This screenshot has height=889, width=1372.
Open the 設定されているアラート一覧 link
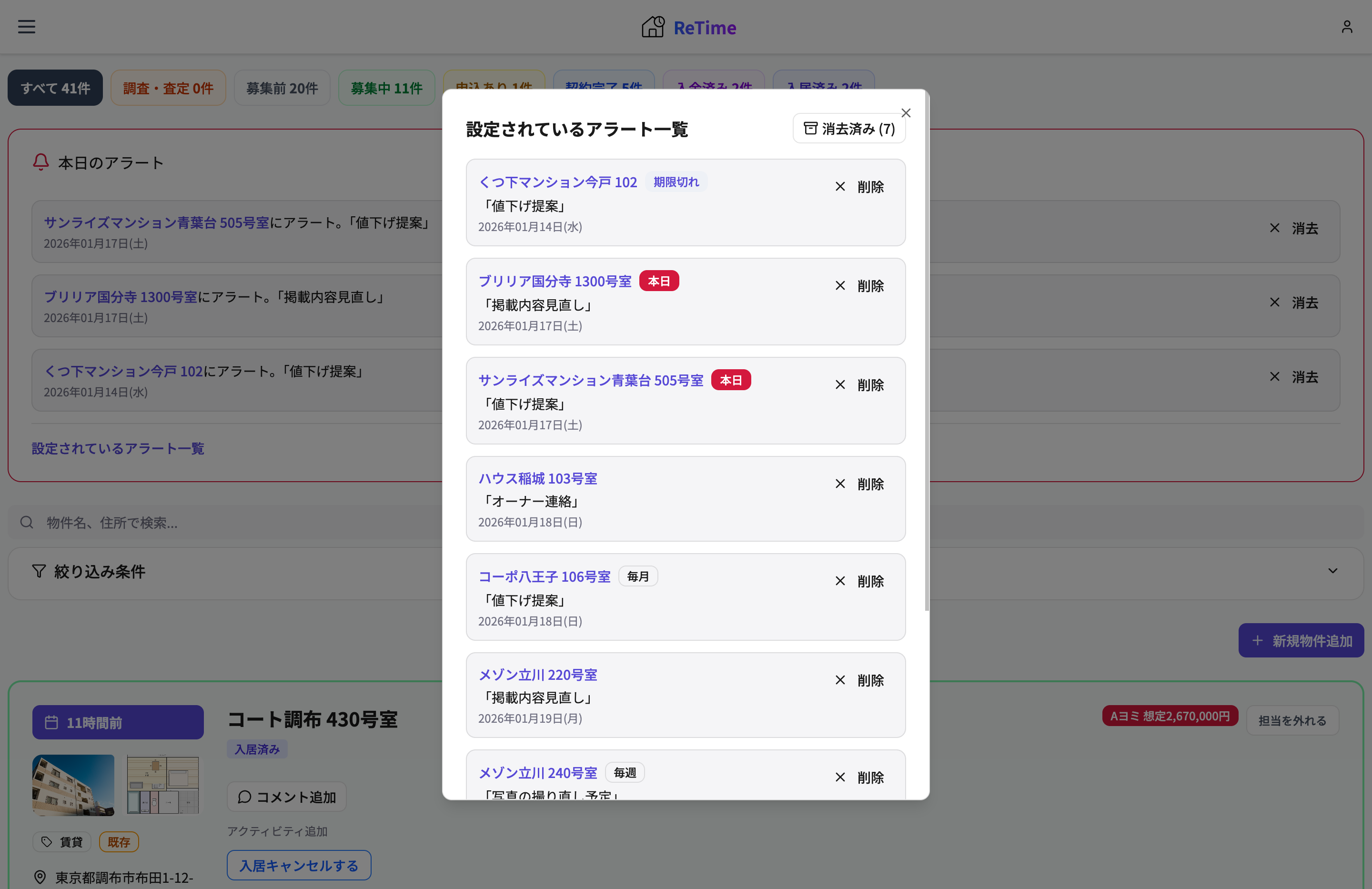[x=118, y=448]
